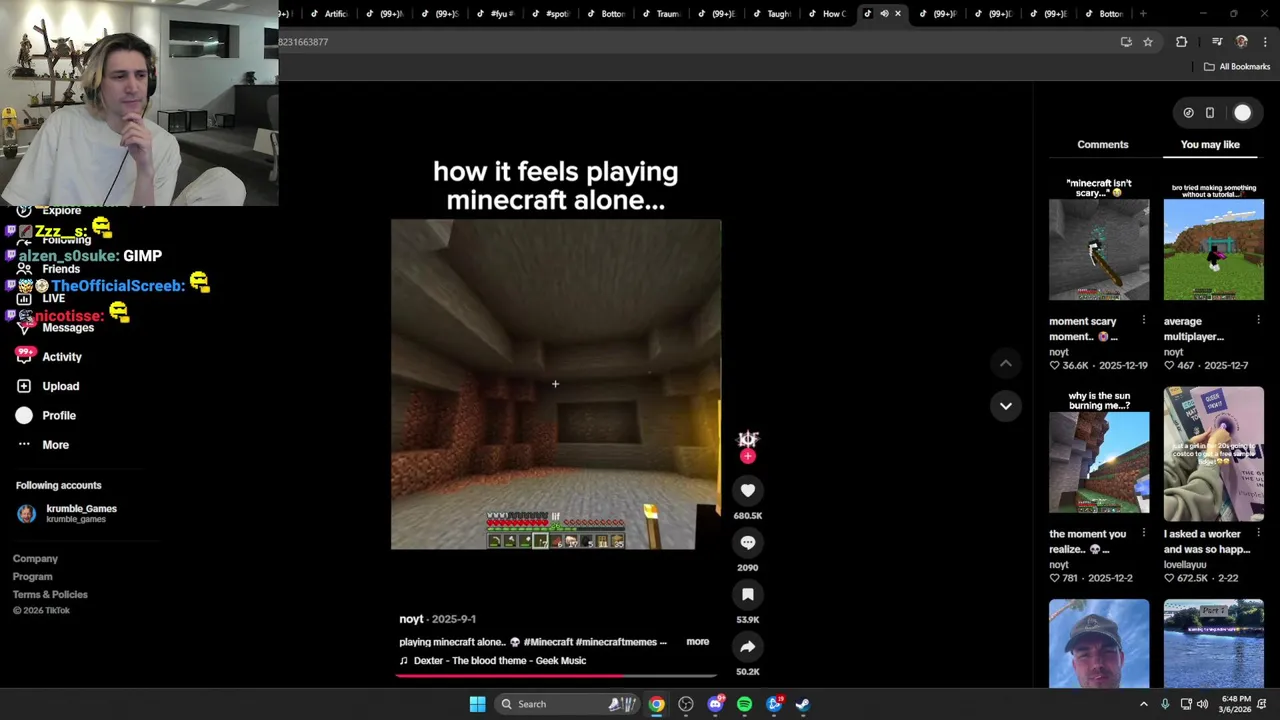The width and height of the screenshot is (1280, 720).
Task: Open Chrome three-dot menu
Action: tap(1265, 42)
